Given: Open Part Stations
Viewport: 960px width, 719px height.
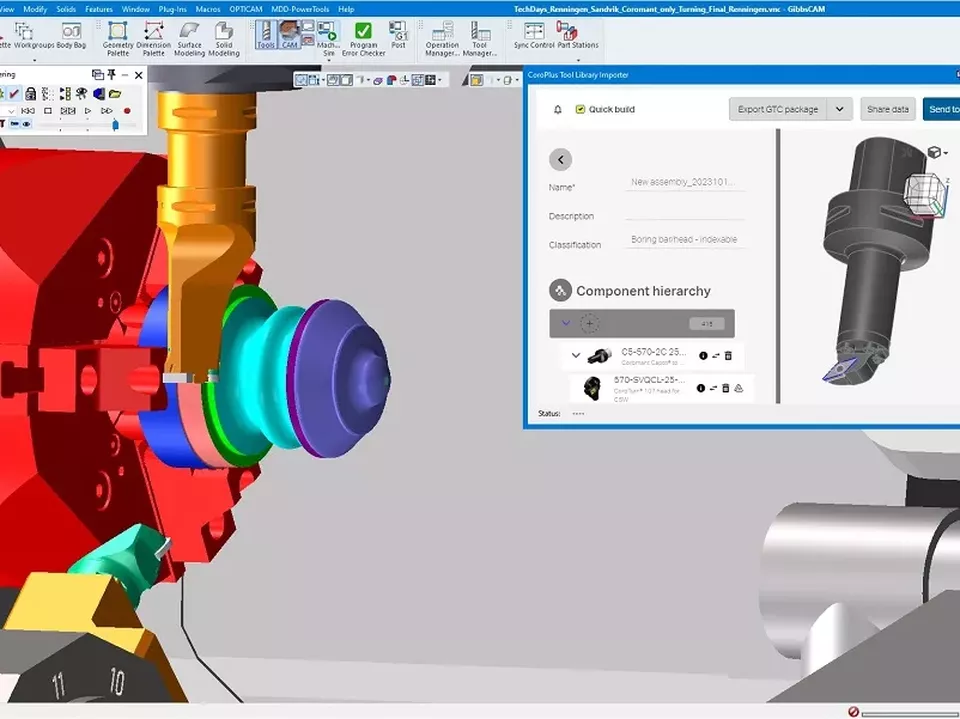Looking at the screenshot, I should [x=577, y=35].
